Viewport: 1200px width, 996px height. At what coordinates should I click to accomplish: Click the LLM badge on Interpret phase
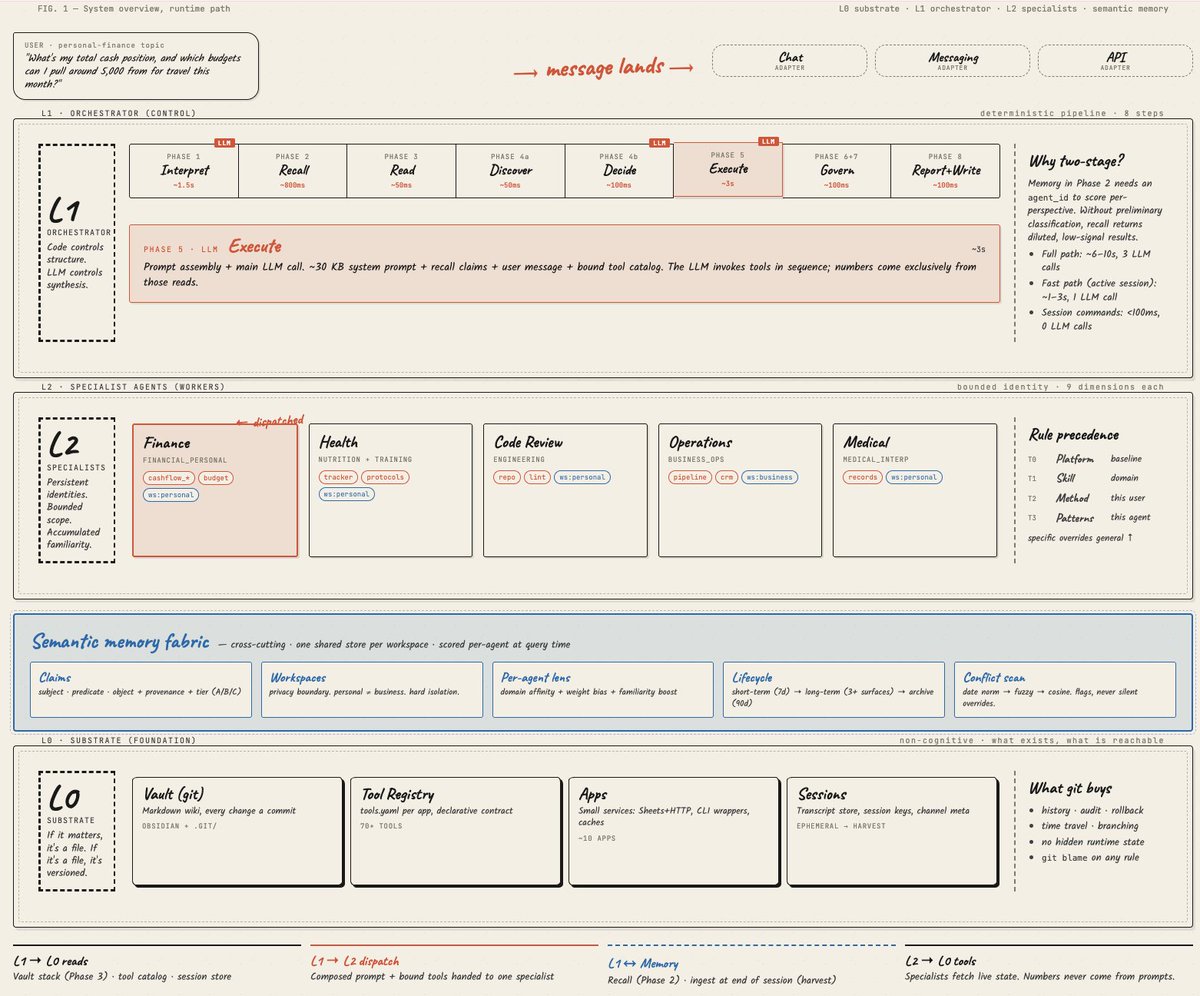click(223, 143)
